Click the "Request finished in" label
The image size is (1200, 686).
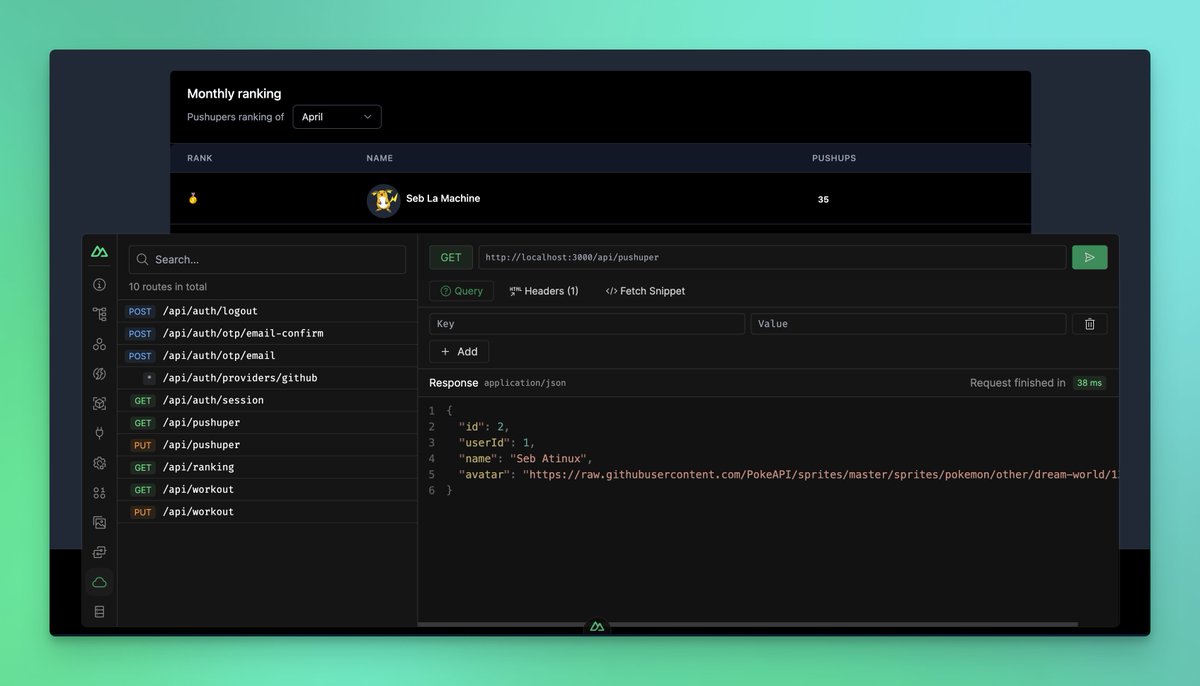click(1018, 383)
